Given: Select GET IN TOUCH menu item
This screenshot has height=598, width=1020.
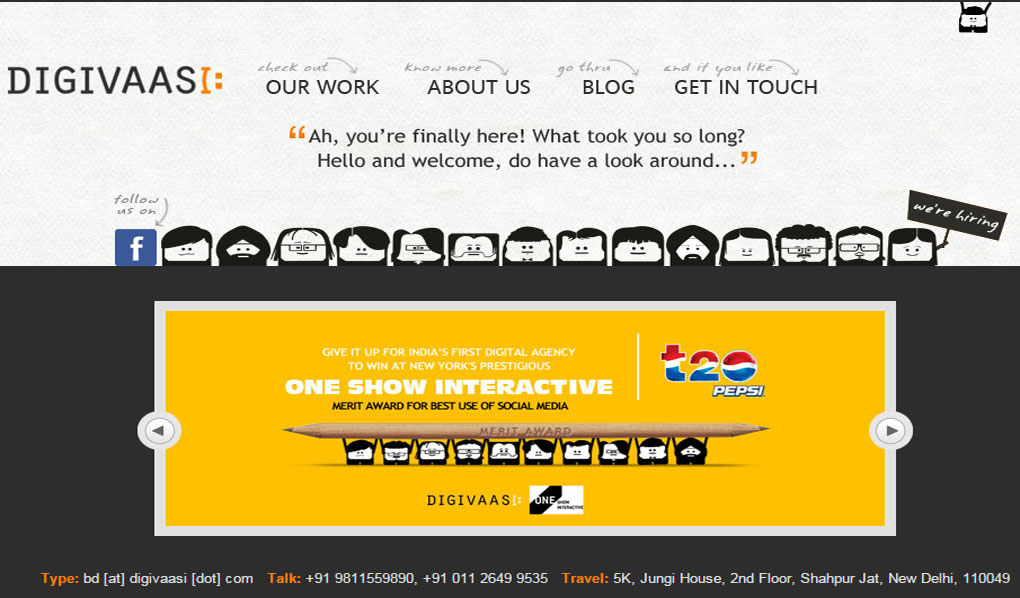Looking at the screenshot, I should (x=745, y=87).
